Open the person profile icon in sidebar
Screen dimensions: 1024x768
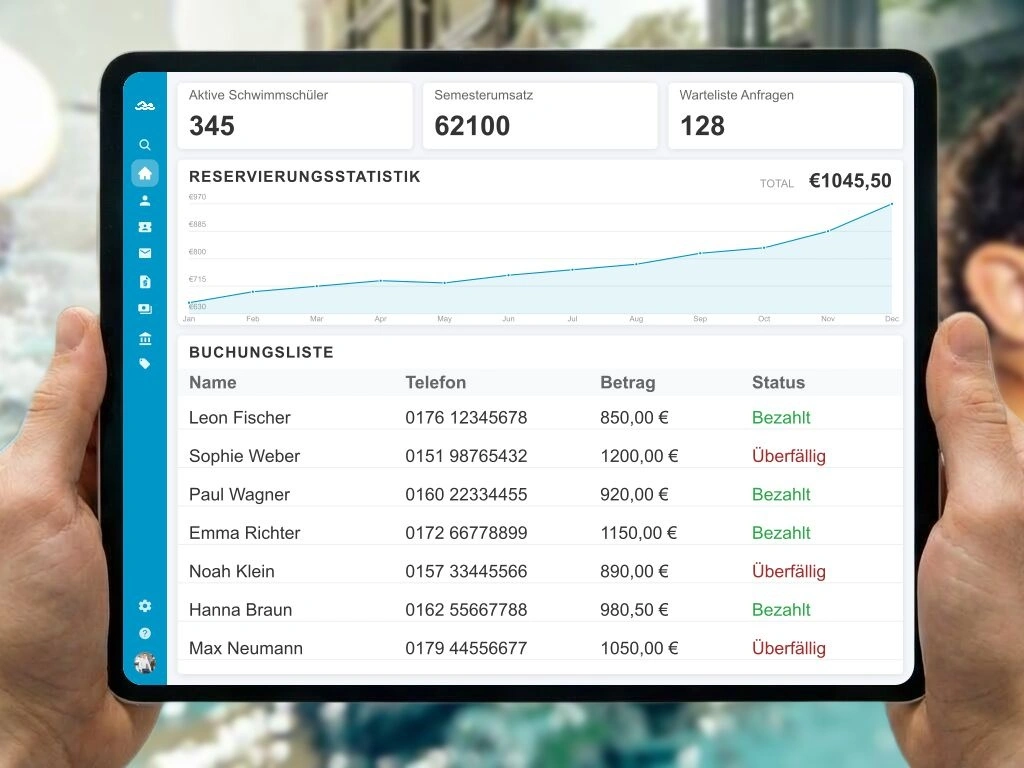click(x=145, y=200)
